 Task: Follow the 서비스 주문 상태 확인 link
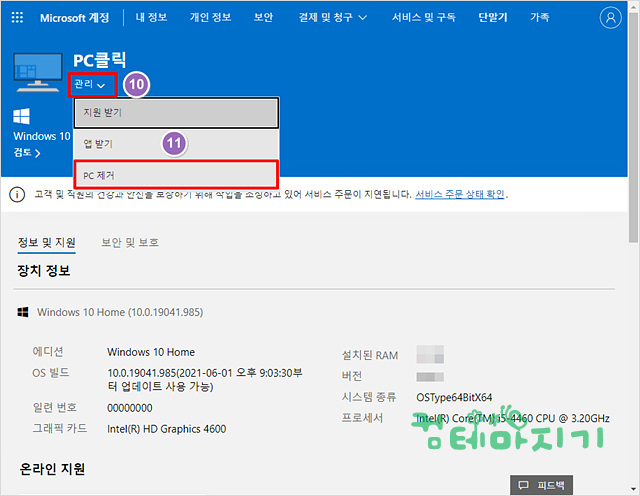460,194
